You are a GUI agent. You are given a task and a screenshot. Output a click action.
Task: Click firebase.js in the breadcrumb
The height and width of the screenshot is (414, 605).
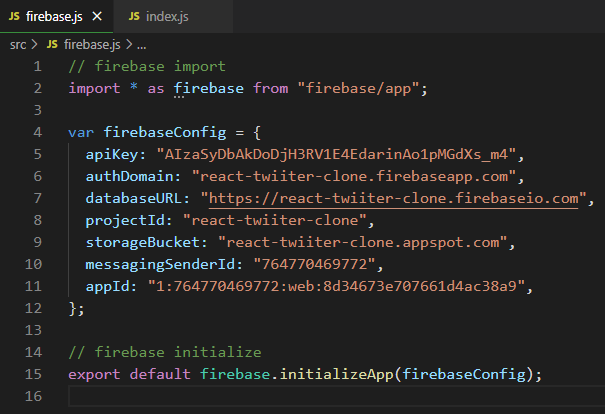pyautogui.click(x=92, y=45)
